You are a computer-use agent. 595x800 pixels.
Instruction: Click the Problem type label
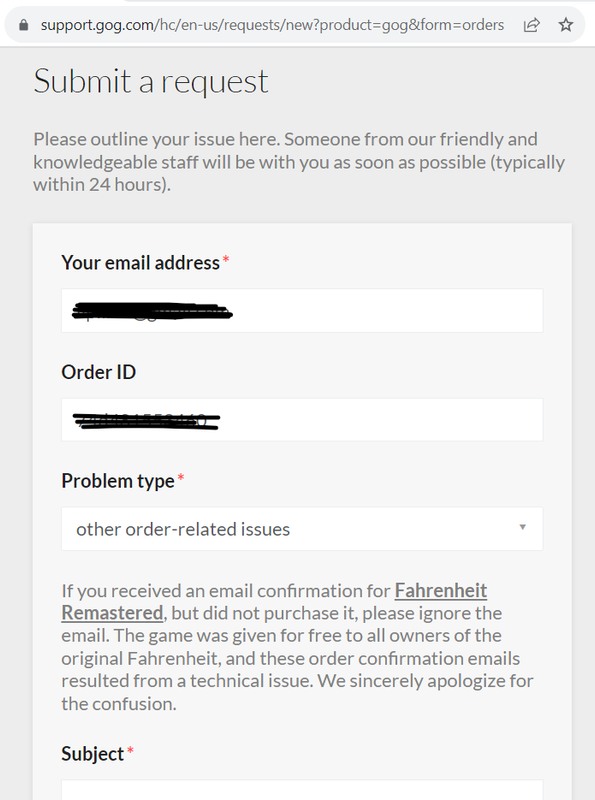tap(118, 481)
